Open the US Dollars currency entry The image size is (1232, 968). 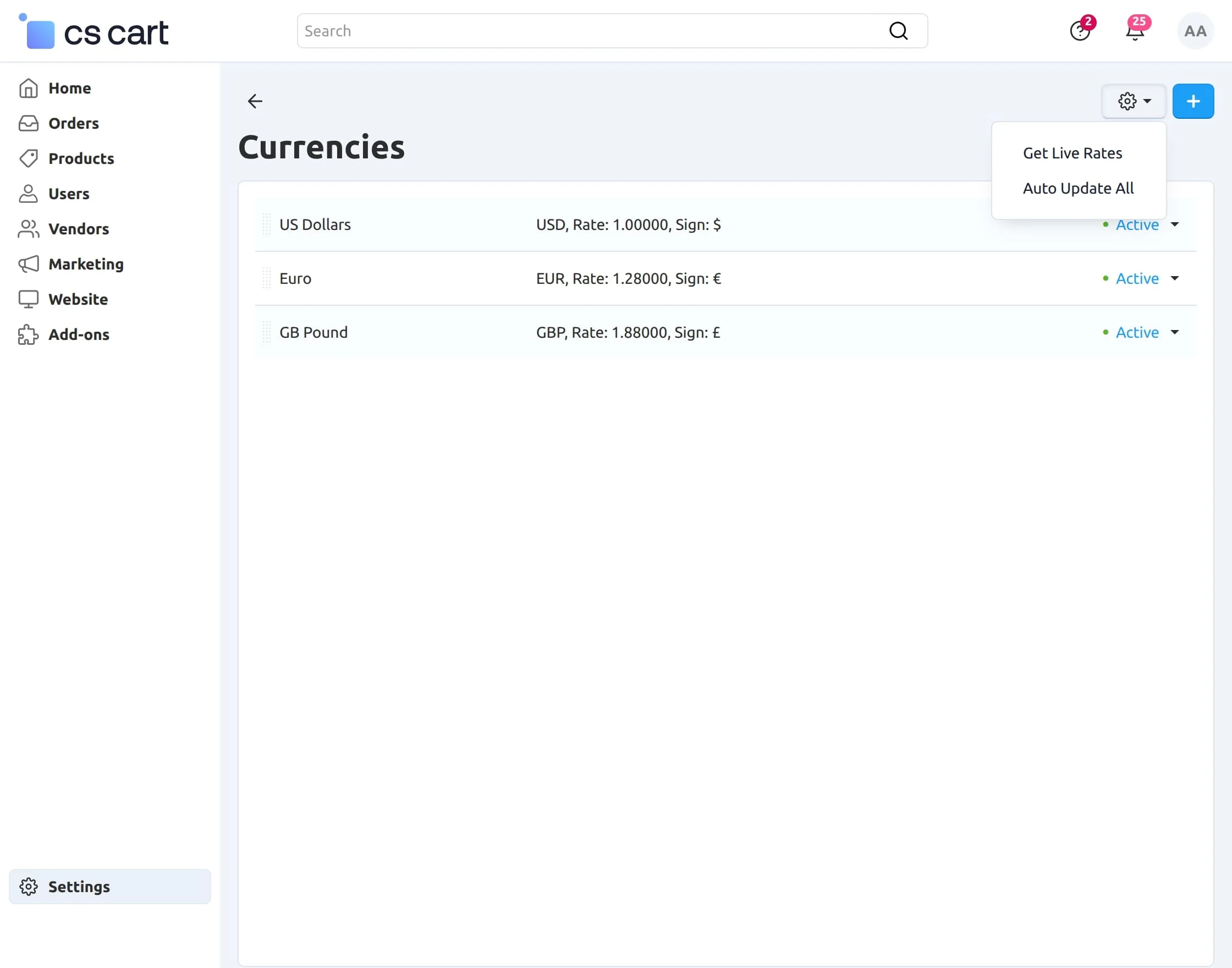315,224
